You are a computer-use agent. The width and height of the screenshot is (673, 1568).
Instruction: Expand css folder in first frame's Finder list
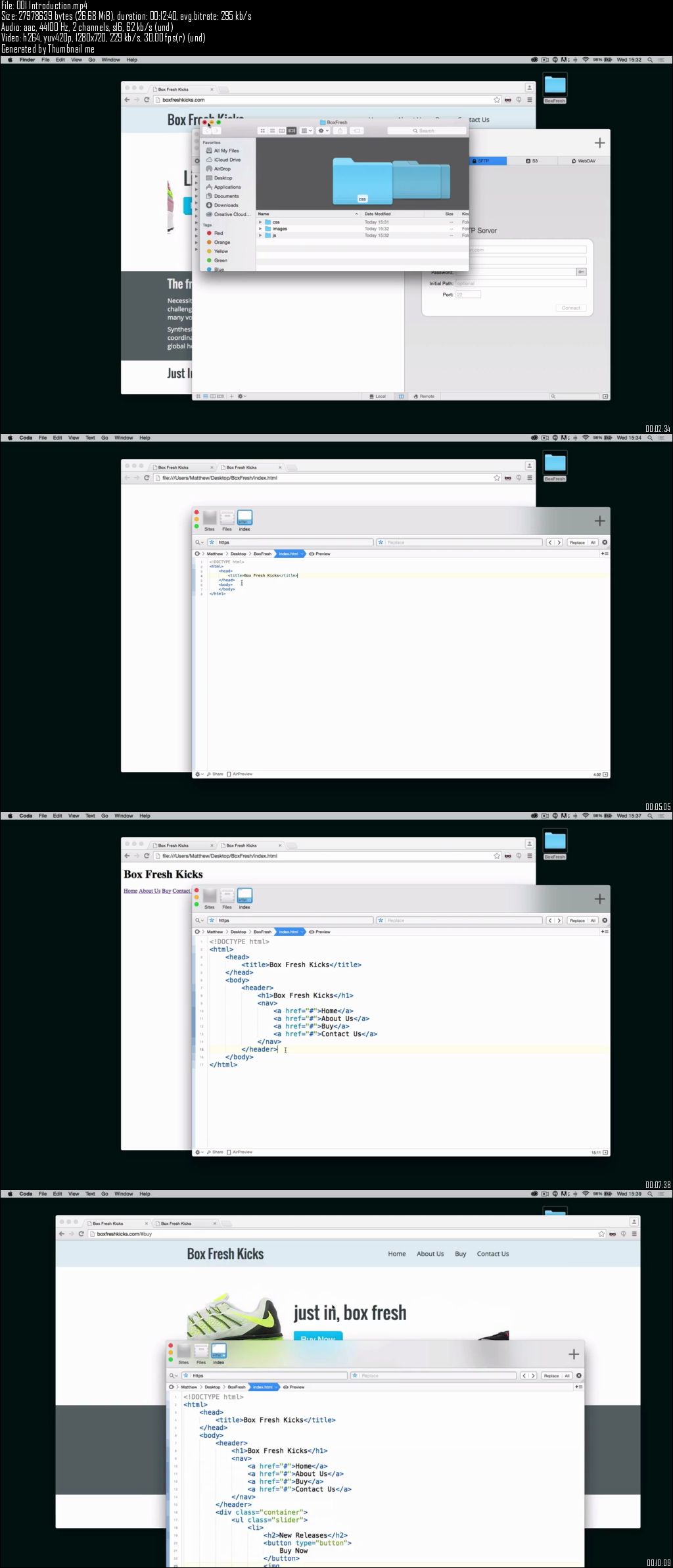(260, 222)
